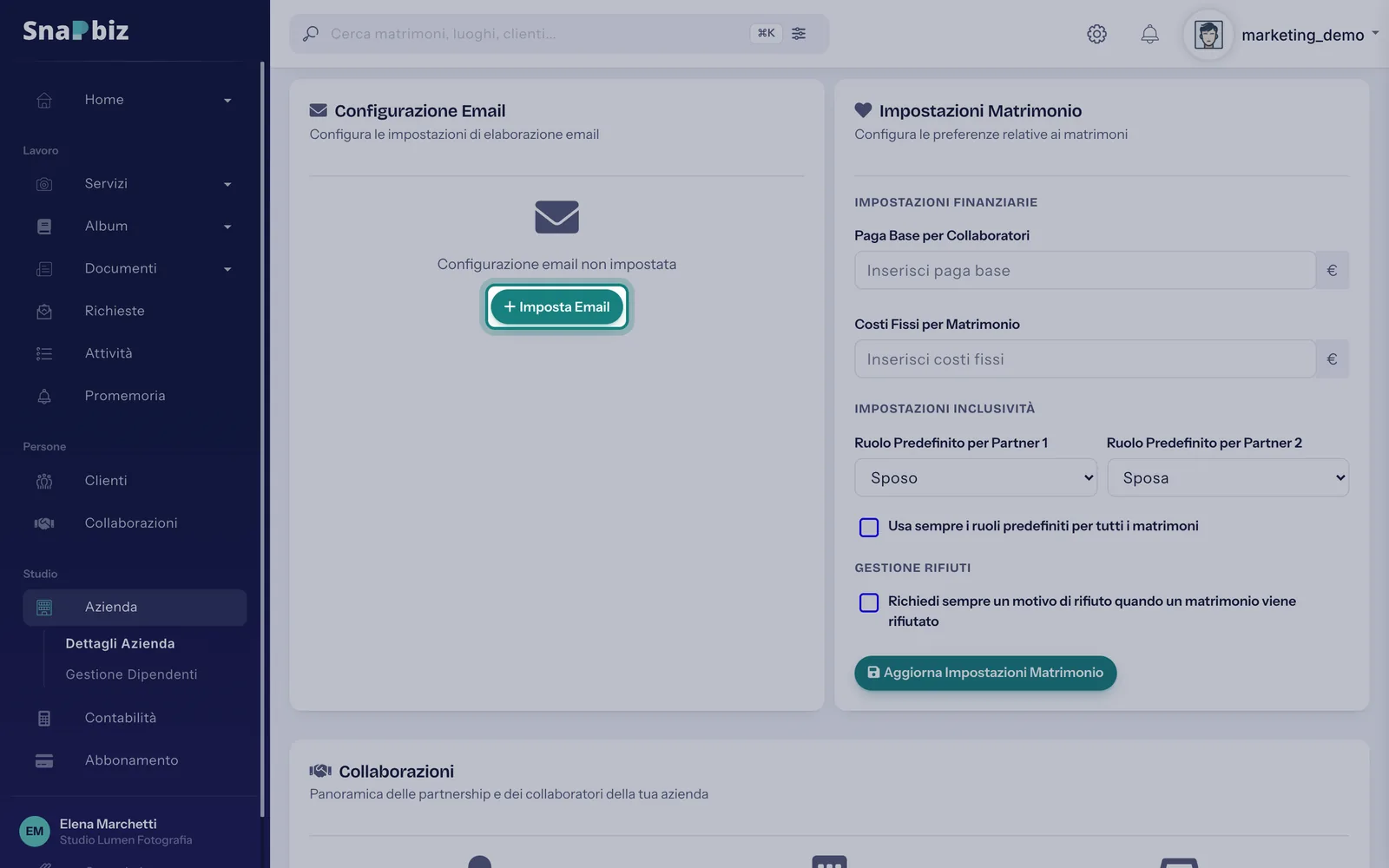Expand the Home menu chevron
Viewport: 1389px width, 868px height.
pyautogui.click(x=227, y=101)
